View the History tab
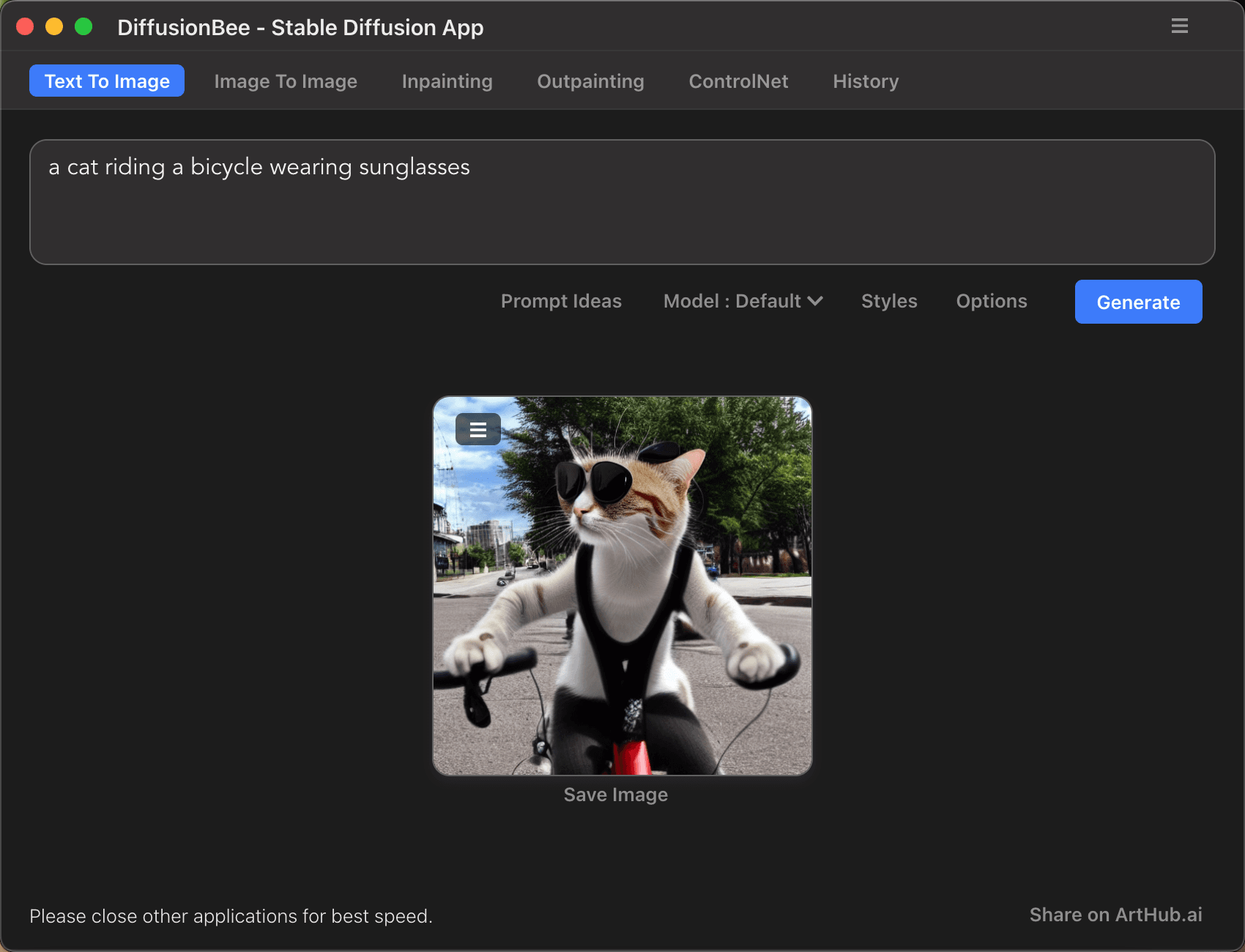 click(866, 81)
